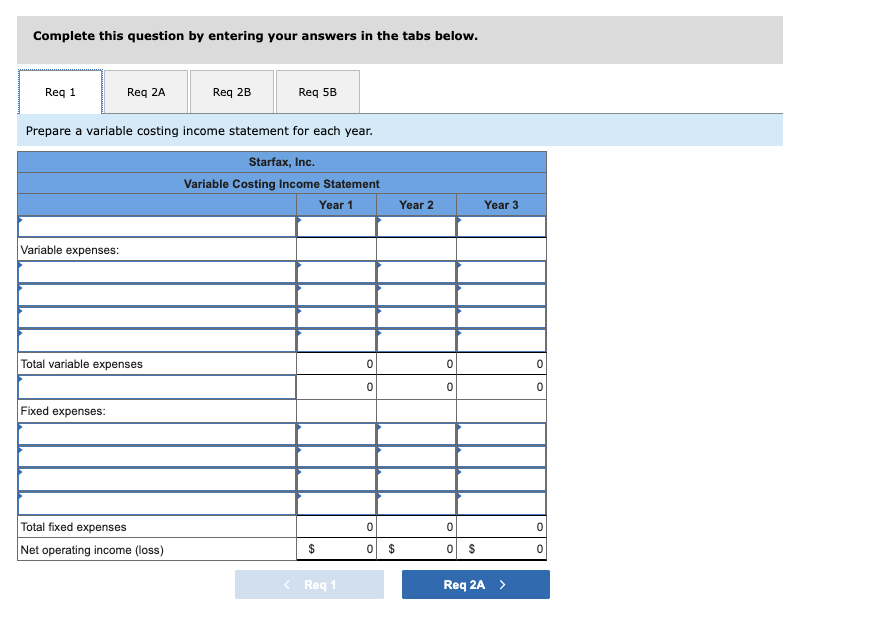Click the grayed-out Req 1 back button
The width and height of the screenshot is (871, 639).
click(309, 584)
